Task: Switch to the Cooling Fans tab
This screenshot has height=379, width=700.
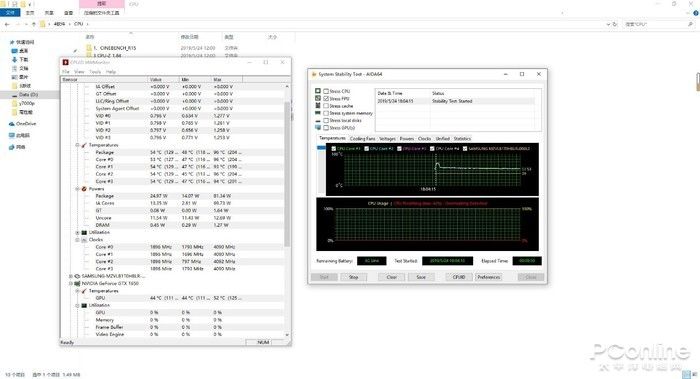Action: [x=362, y=139]
